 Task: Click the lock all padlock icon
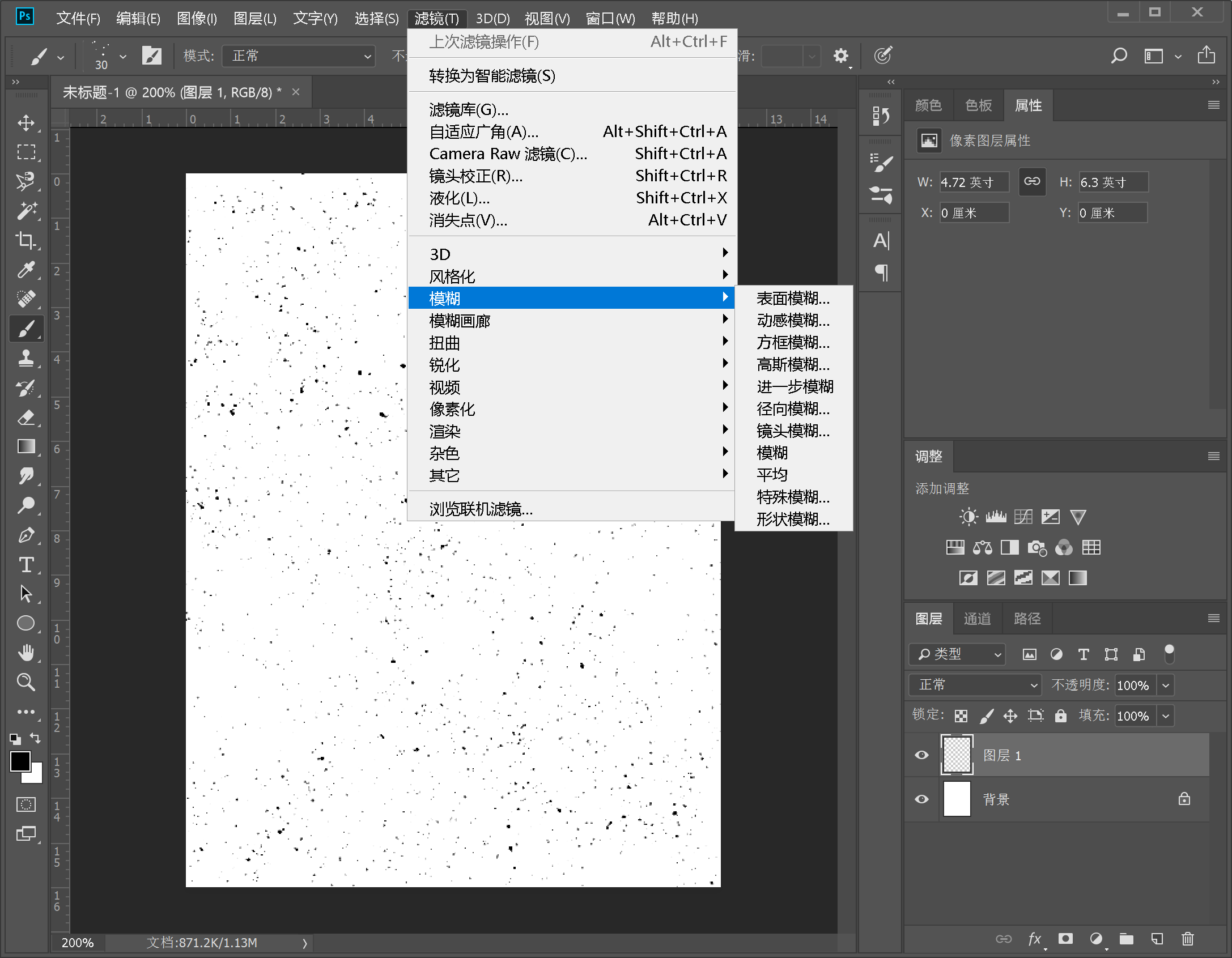pyautogui.click(x=1060, y=716)
